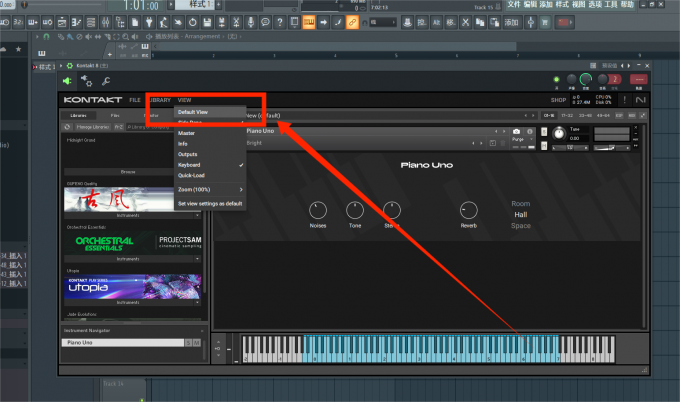Screen dimensions: 680x402
Task: Switch to the Files tab in Kontakt browser
Action: click(x=115, y=116)
